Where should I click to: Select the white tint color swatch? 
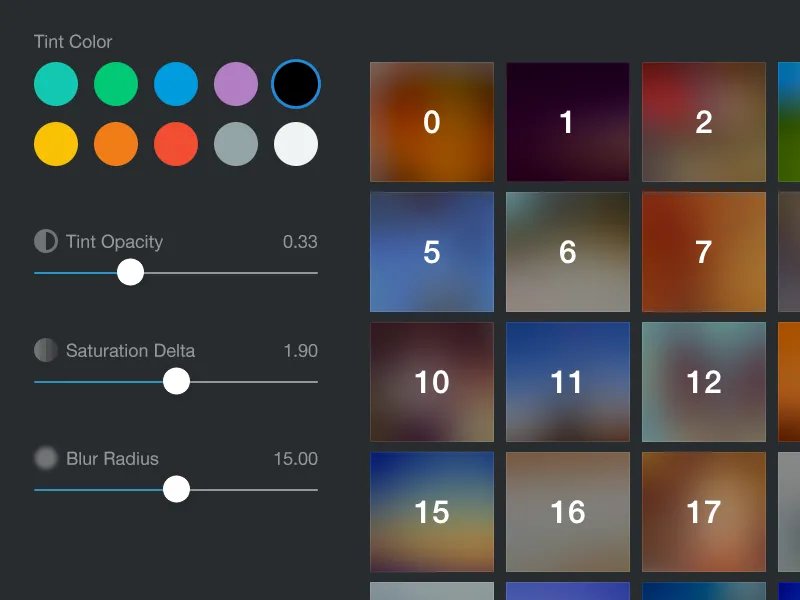(296, 144)
